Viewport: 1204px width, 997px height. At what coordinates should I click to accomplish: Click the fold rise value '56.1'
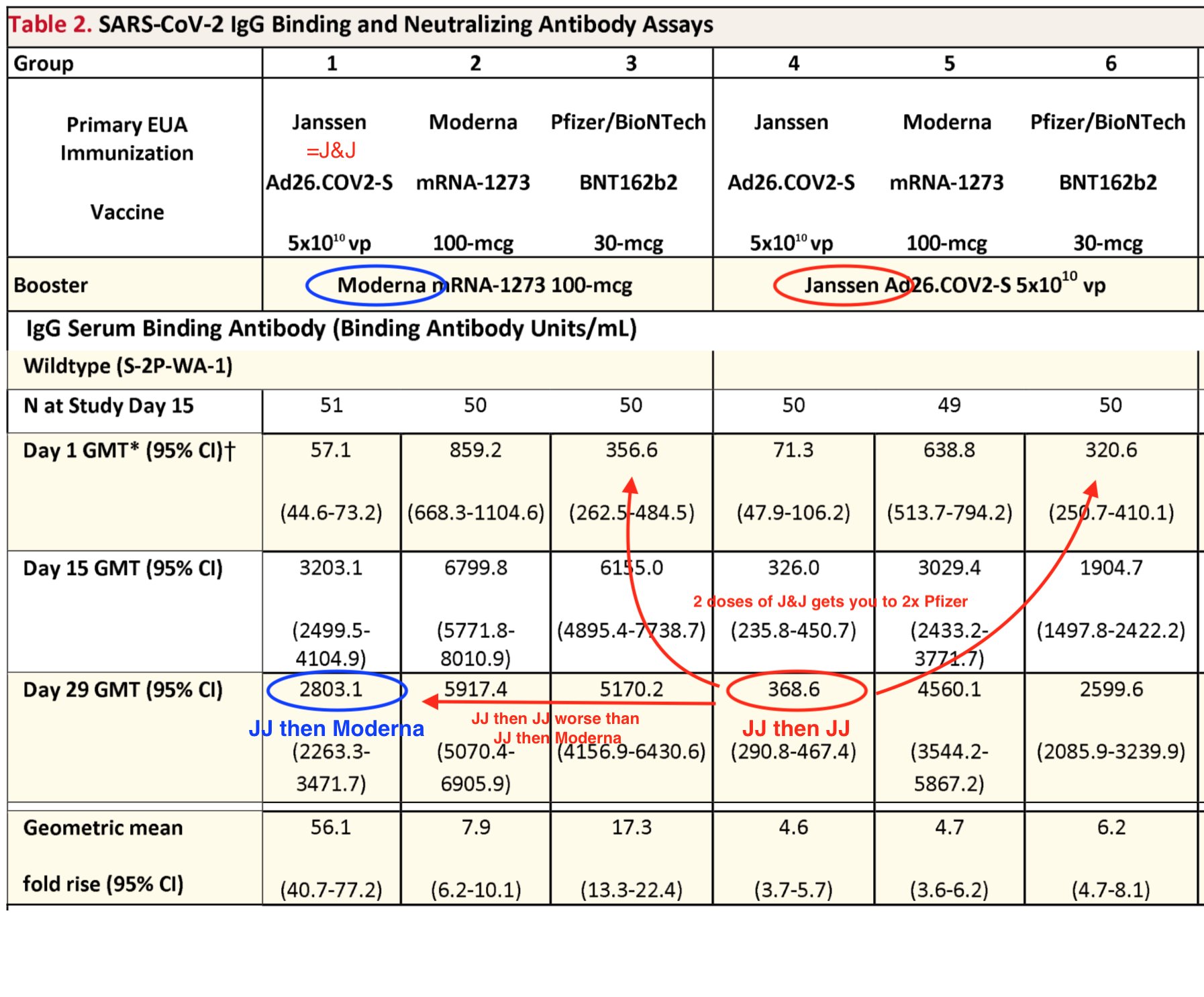click(331, 827)
